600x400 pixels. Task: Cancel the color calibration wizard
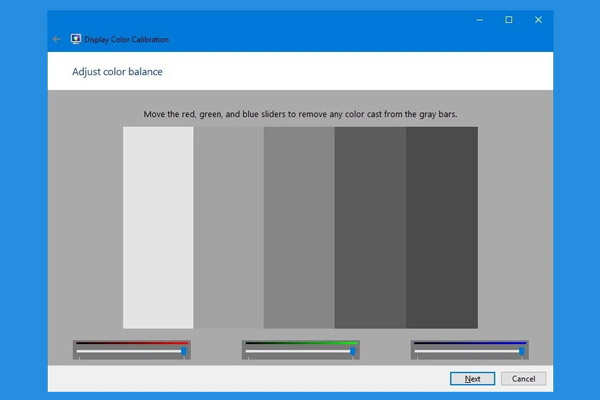(523, 379)
